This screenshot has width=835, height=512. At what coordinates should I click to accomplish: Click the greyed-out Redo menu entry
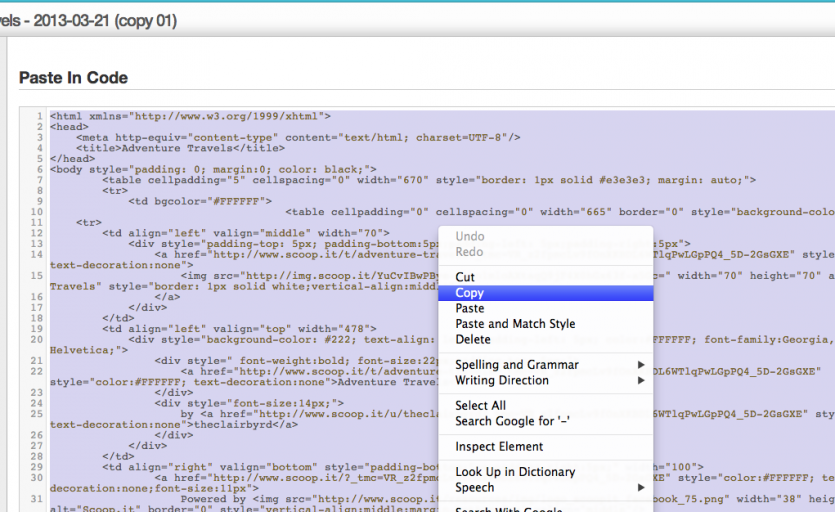click(x=469, y=252)
